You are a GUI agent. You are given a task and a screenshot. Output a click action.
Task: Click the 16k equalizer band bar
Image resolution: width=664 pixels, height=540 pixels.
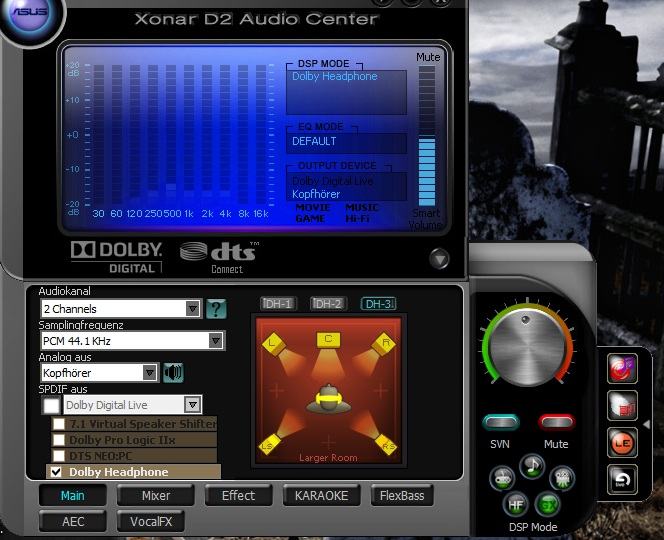pyautogui.click(x=261, y=135)
